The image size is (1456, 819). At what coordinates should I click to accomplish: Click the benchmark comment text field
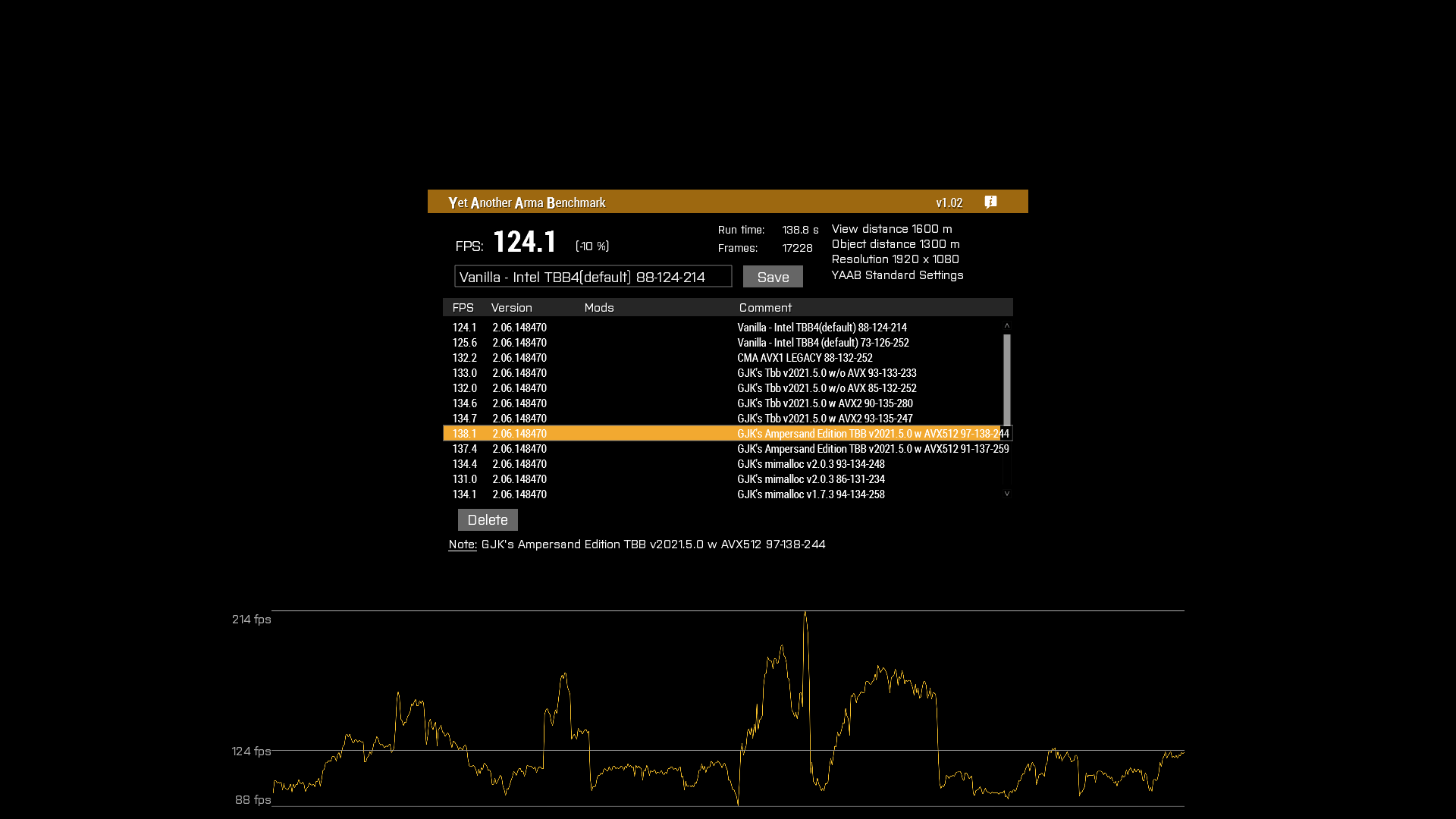click(592, 277)
